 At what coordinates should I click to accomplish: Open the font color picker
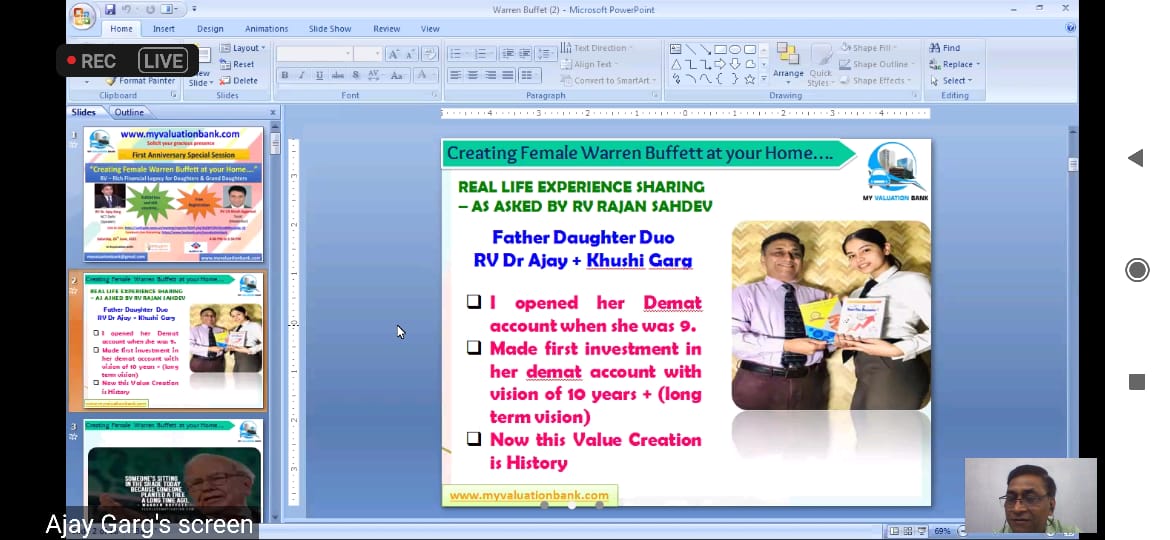coord(424,75)
